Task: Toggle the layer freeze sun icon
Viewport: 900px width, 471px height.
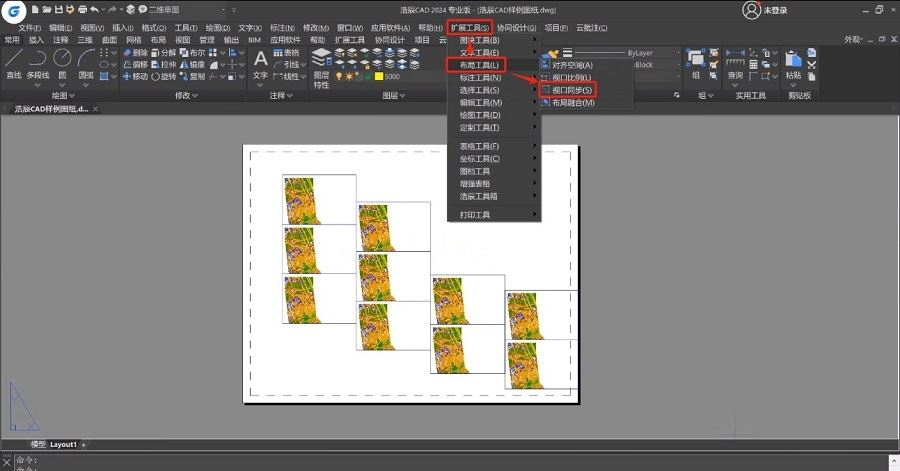Action: click(x=348, y=76)
